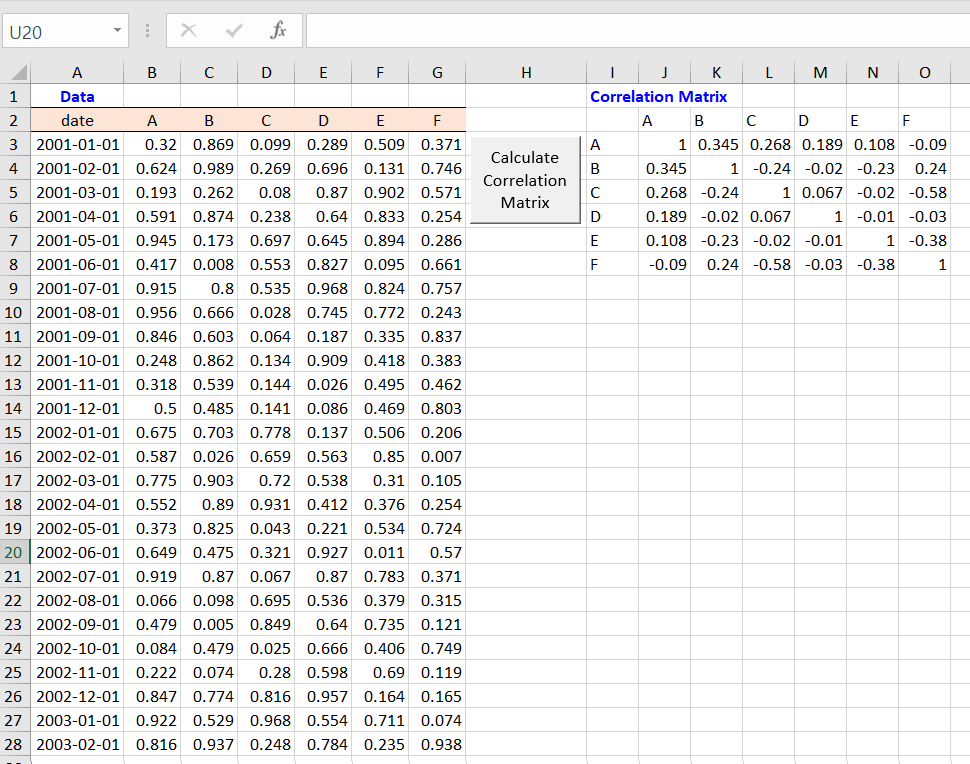Click inside the formula bar input
The image size is (970, 764).
[x=637, y=31]
